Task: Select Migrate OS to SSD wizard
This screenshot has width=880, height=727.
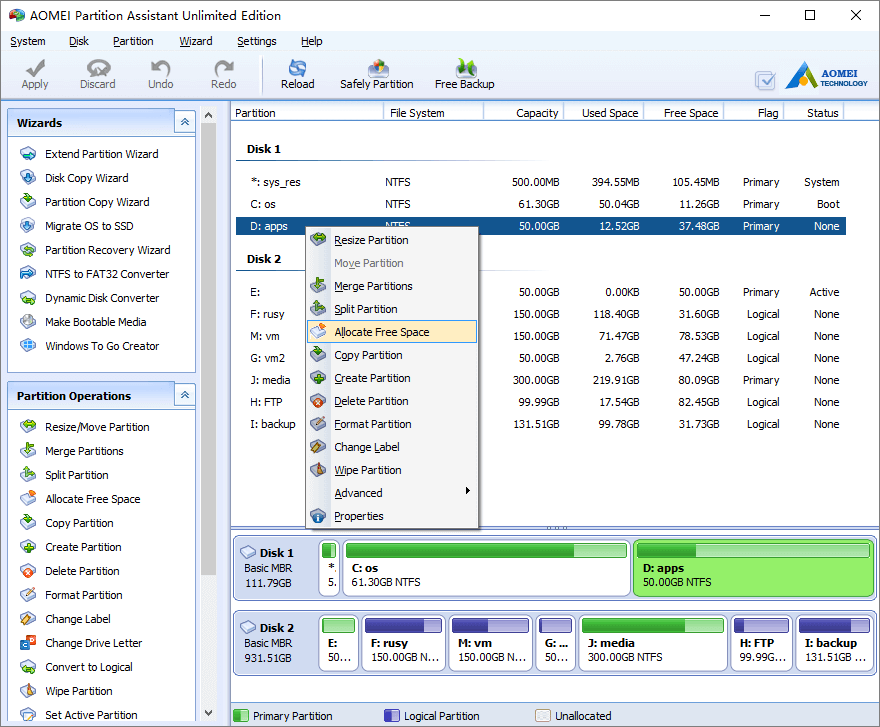Action: pyautogui.click(x=99, y=225)
